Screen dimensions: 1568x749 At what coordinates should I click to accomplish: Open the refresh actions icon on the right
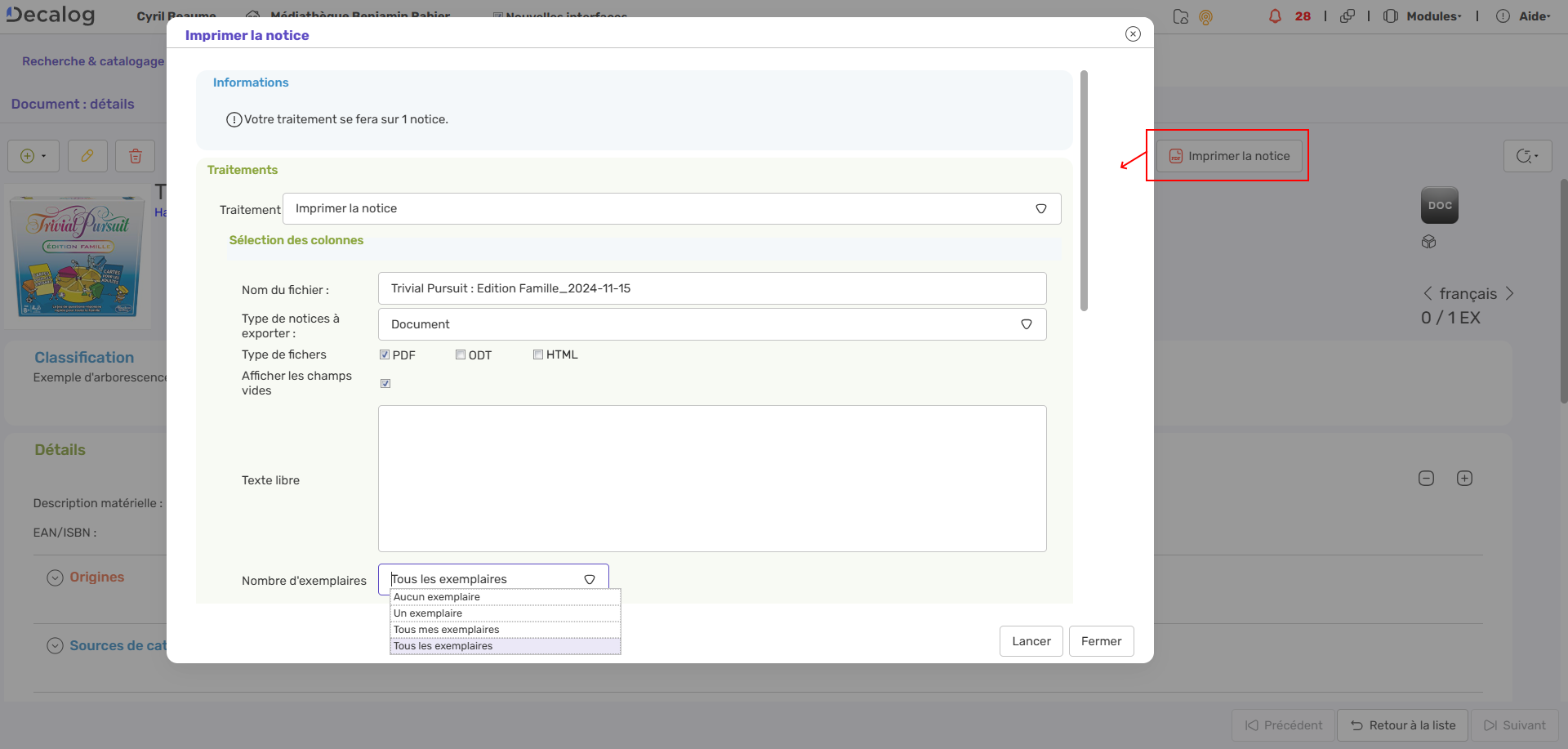(x=1528, y=155)
